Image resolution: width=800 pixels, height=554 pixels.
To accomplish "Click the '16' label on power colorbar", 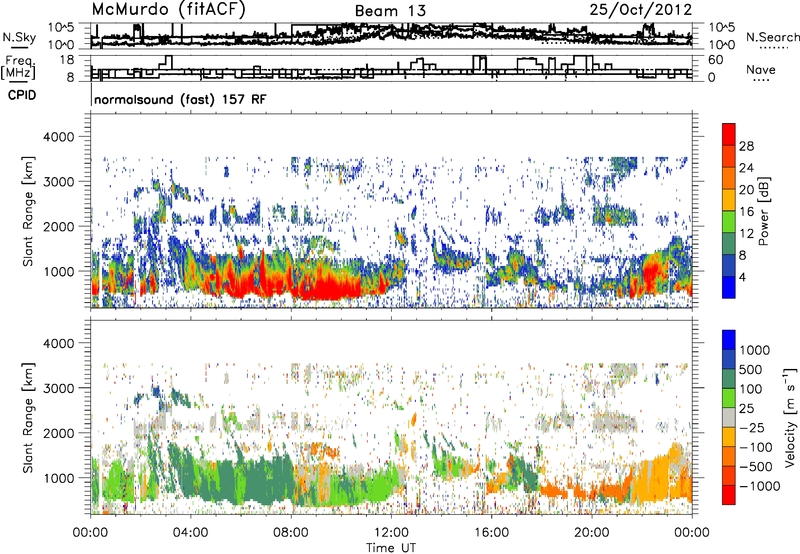I will tap(746, 212).
